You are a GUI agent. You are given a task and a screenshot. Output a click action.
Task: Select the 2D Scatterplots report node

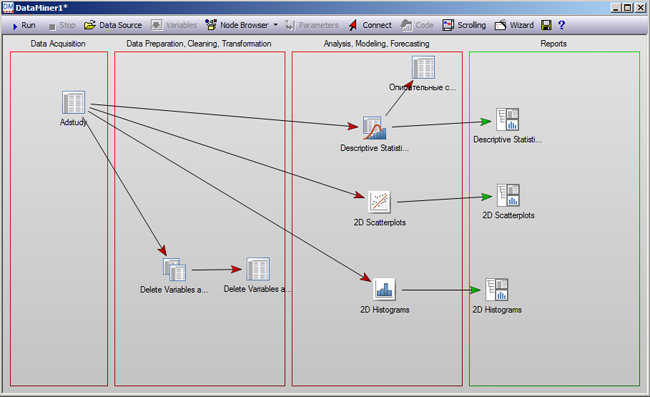point(508,195)
